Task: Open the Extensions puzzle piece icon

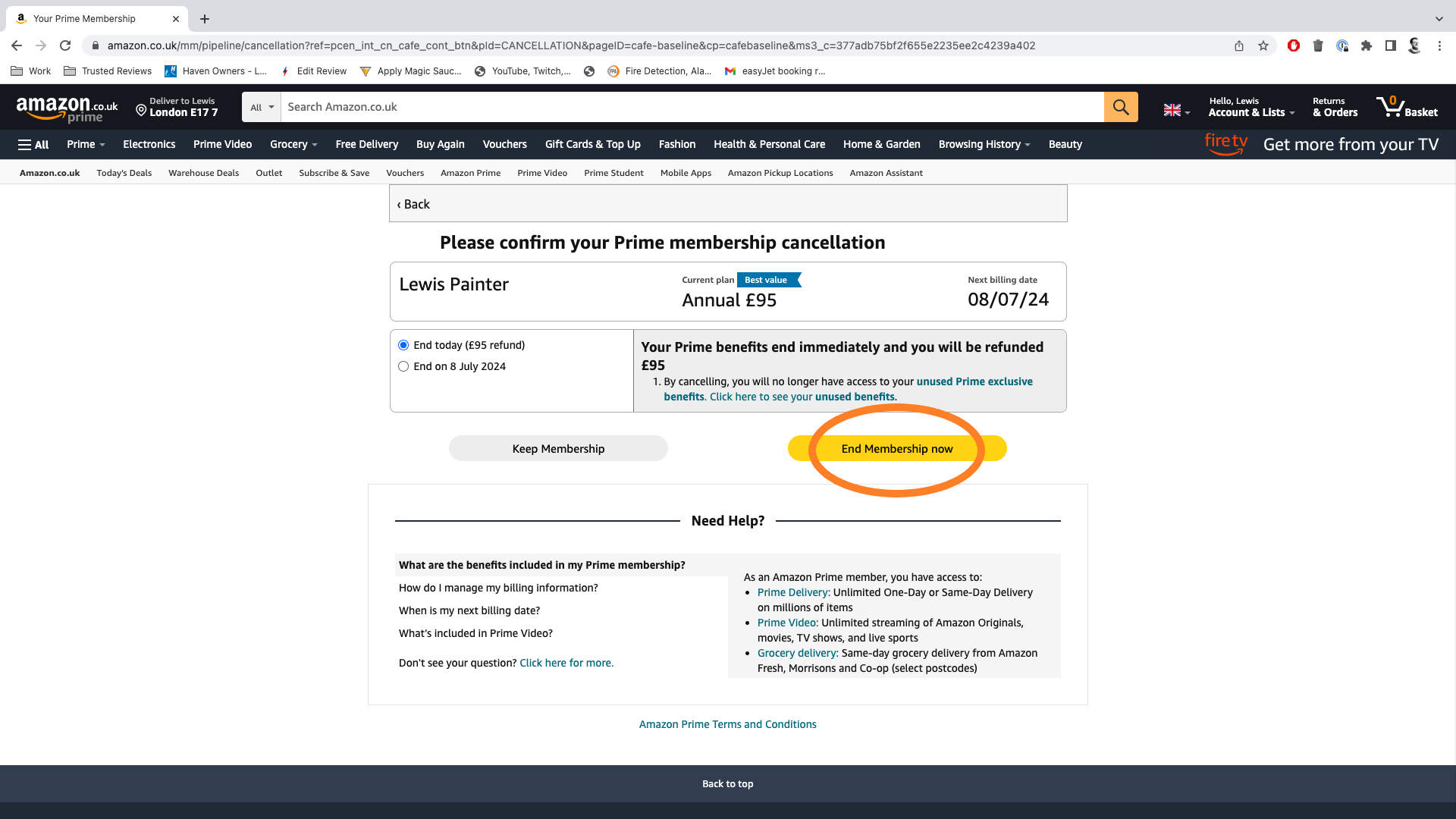Action: point(1367,45)
